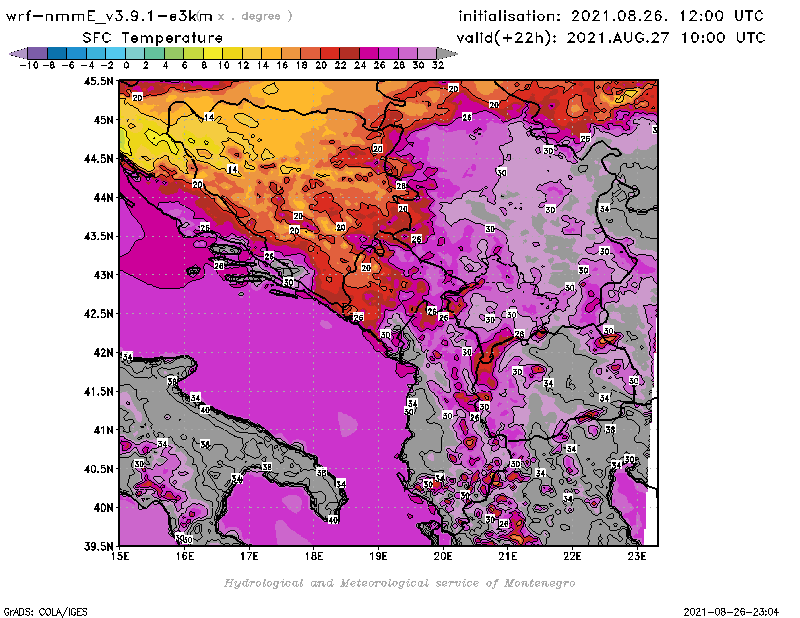Select legend swatch between 4 and 6

[x=174, y=53]
